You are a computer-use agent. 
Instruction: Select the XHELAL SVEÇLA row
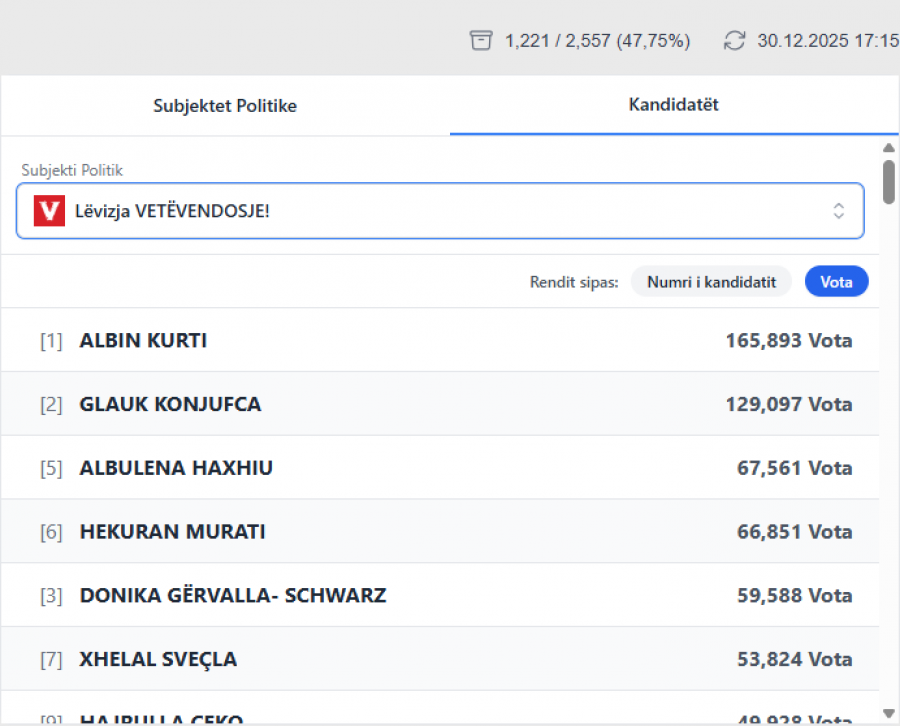pos(440,658)
